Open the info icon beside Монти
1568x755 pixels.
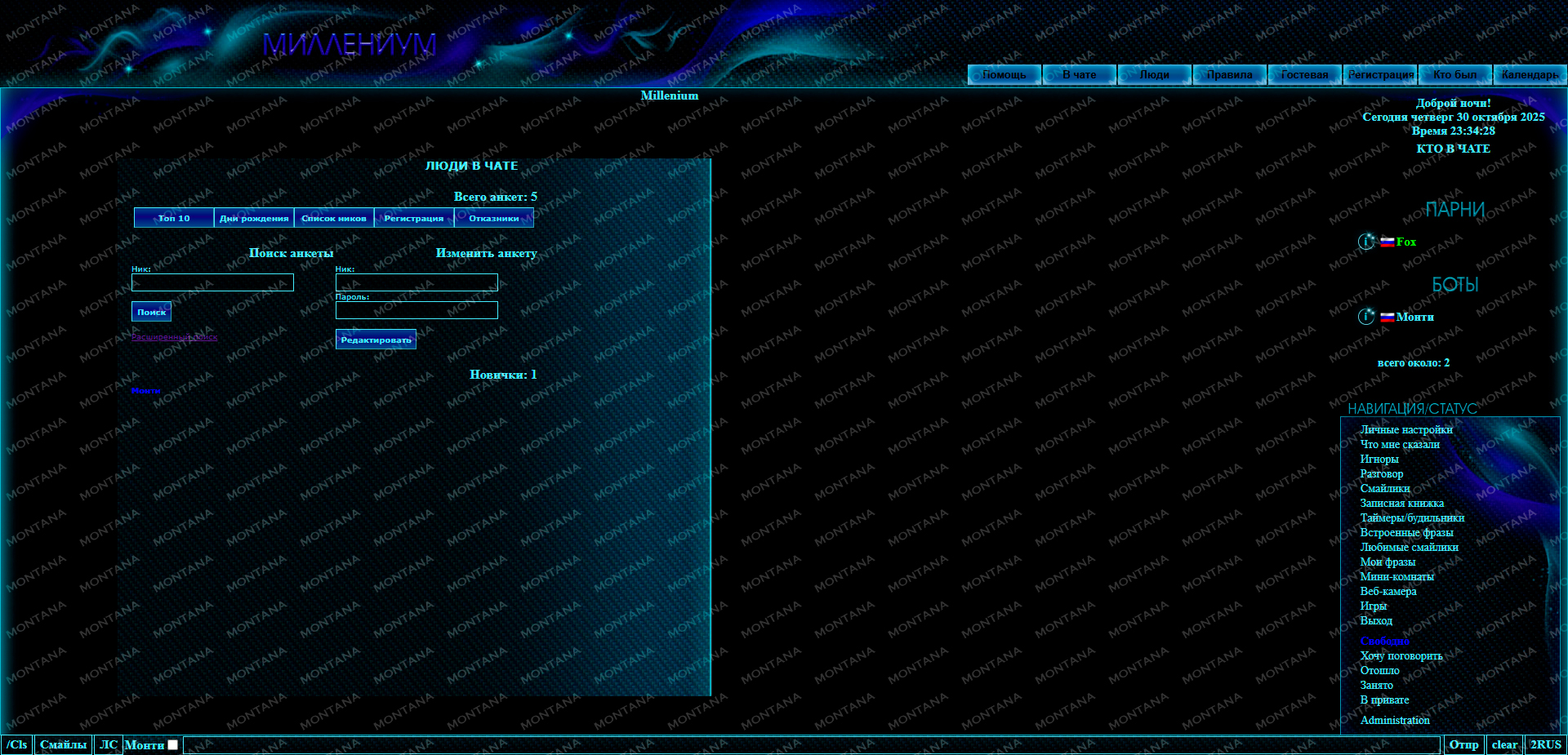[1366, 317]
